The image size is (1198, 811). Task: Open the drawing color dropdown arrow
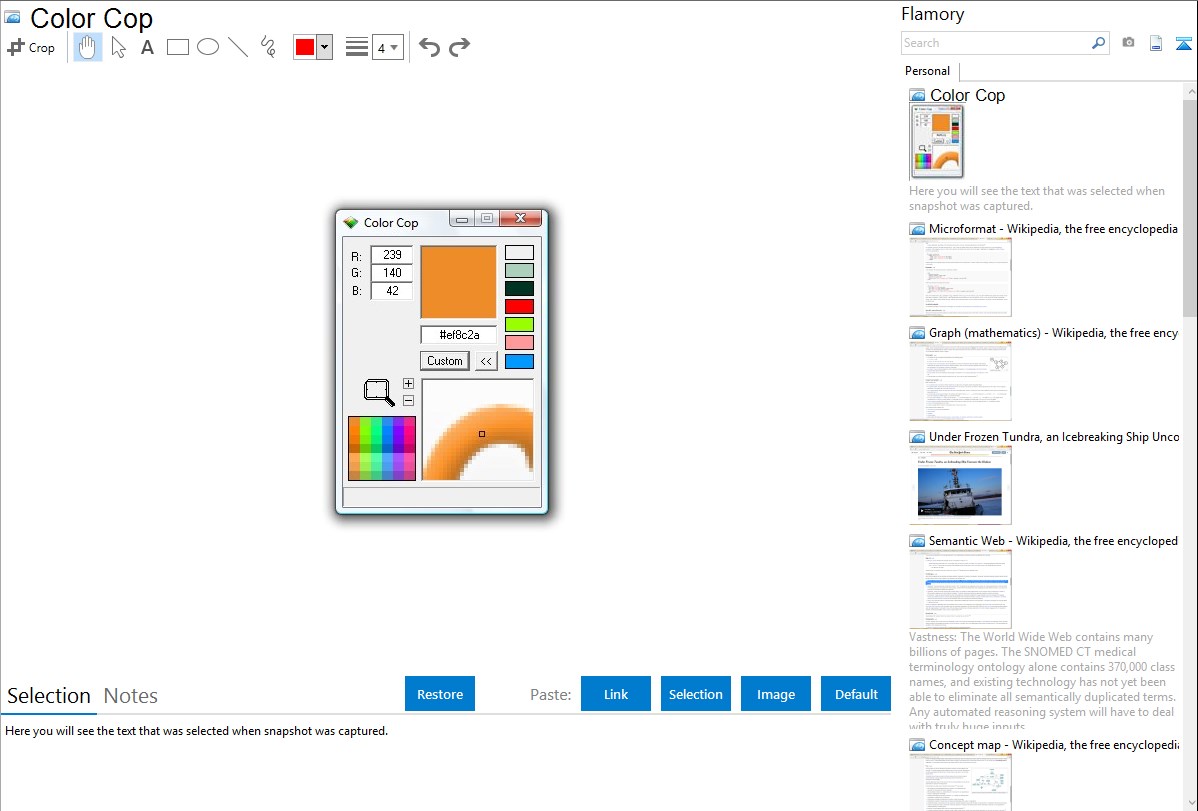tap(325, 47)
